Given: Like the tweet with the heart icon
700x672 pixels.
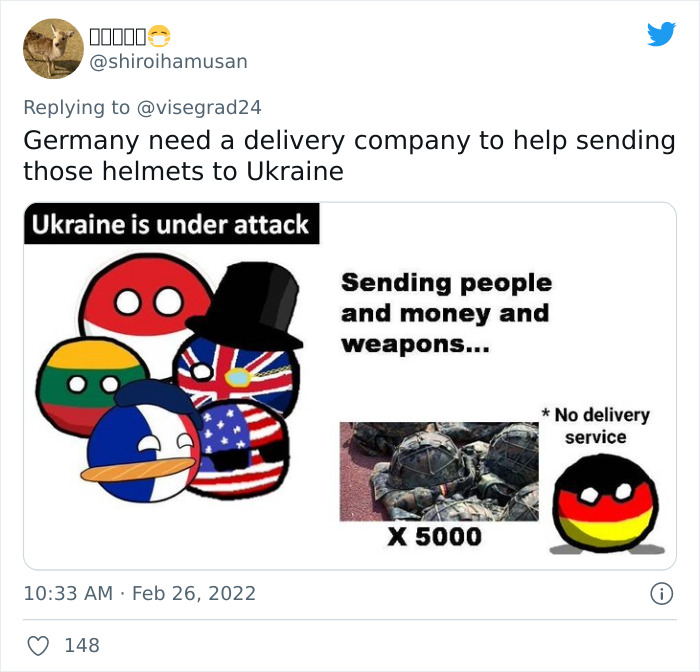Looking at the screenshot, I should click(38, 646).
